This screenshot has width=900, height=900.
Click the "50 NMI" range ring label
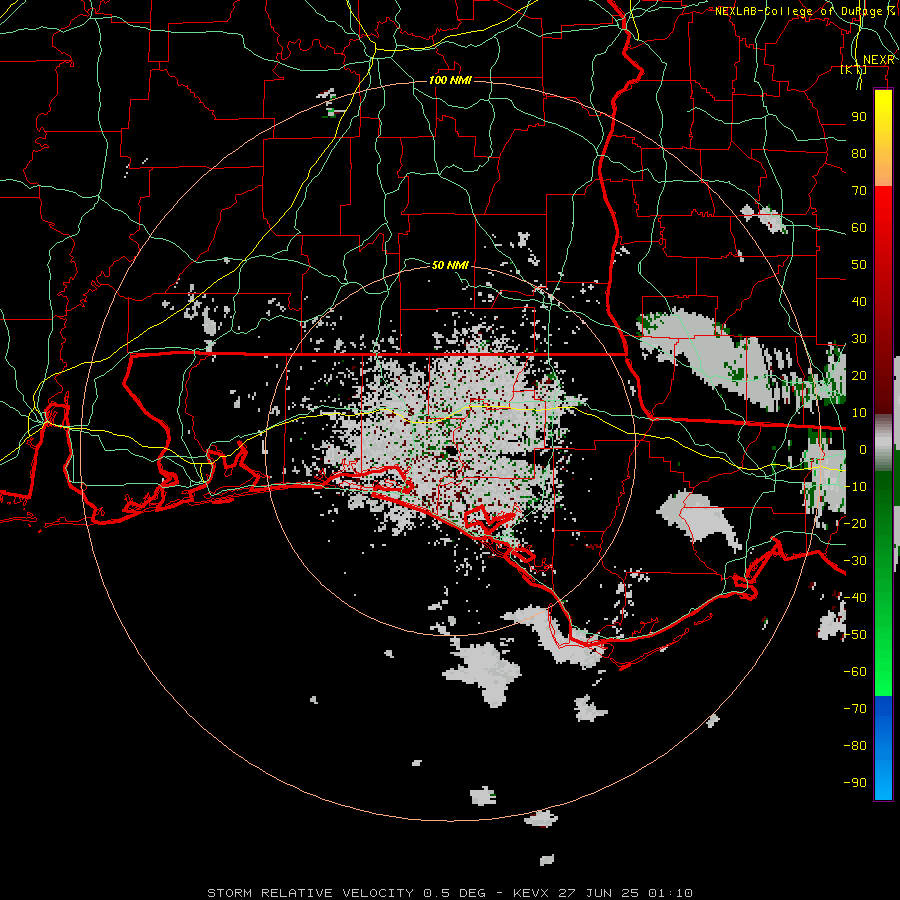(450, 265)
